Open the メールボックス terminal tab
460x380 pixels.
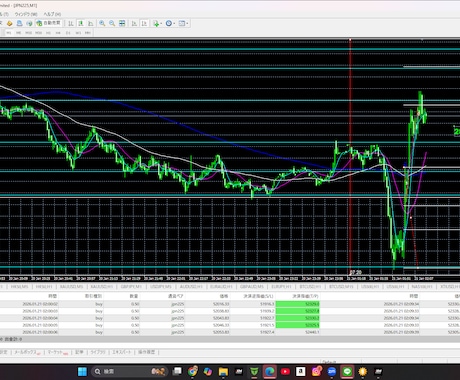[x=27, y=352]
